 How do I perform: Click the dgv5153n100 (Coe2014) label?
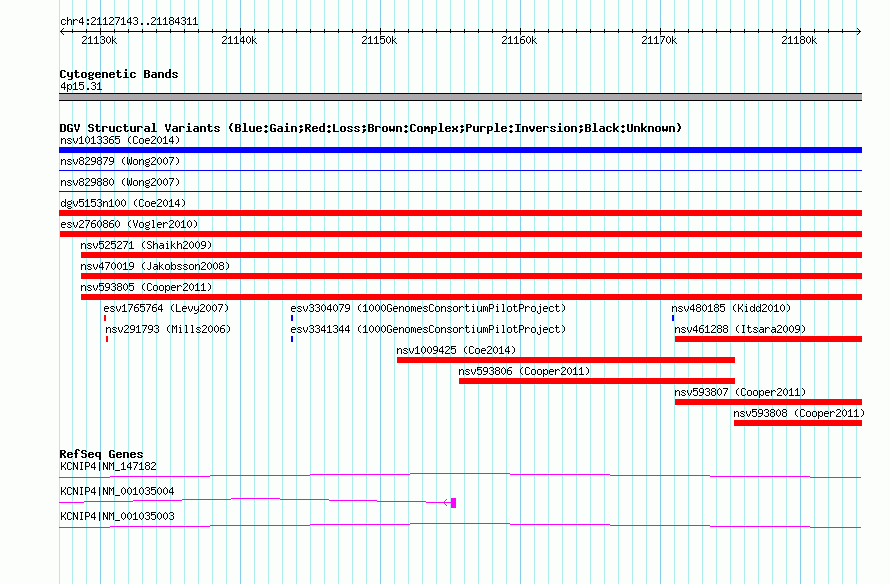[x=123, y=203]
